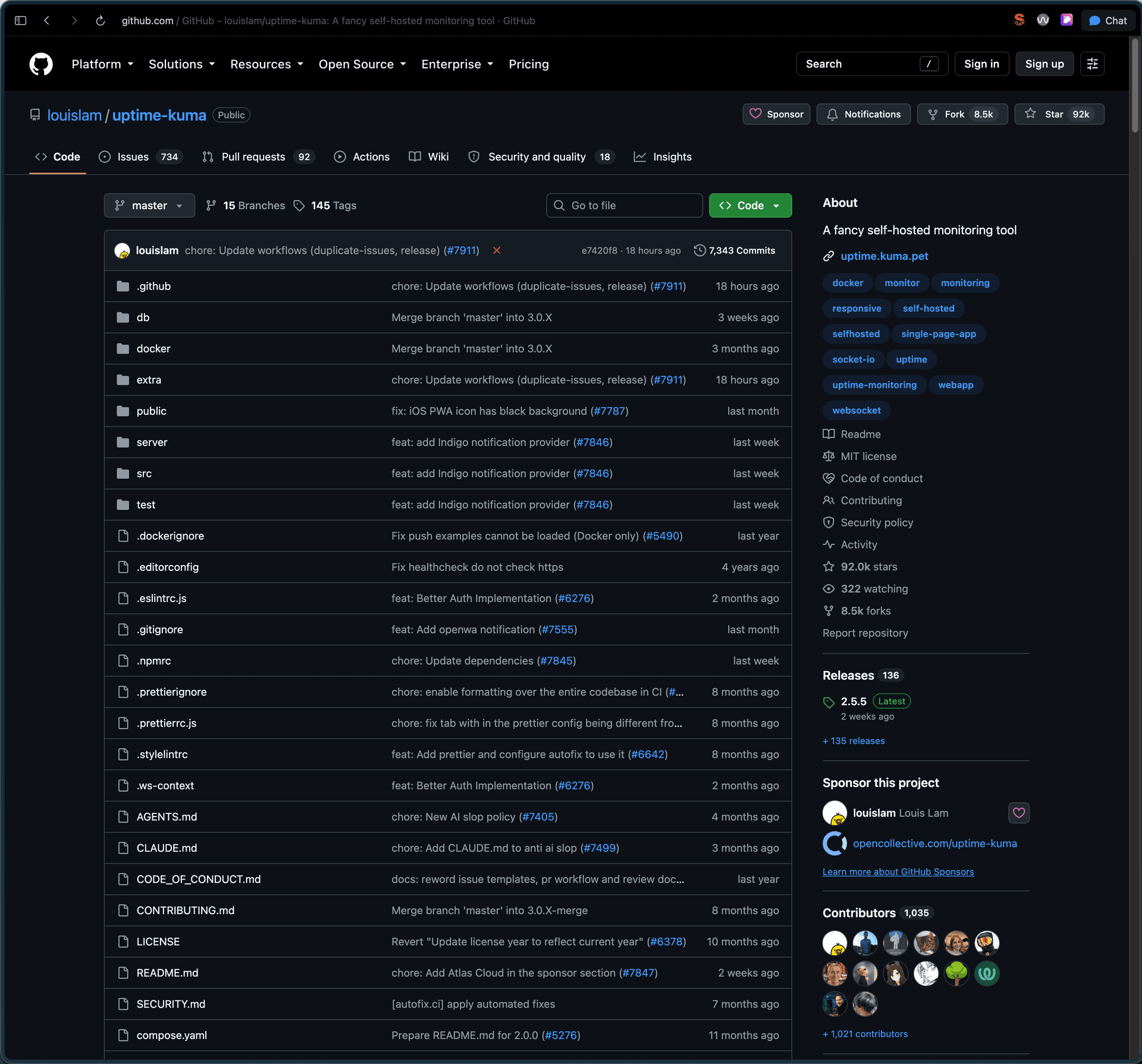Click the Sponsor button

point(776,114)
